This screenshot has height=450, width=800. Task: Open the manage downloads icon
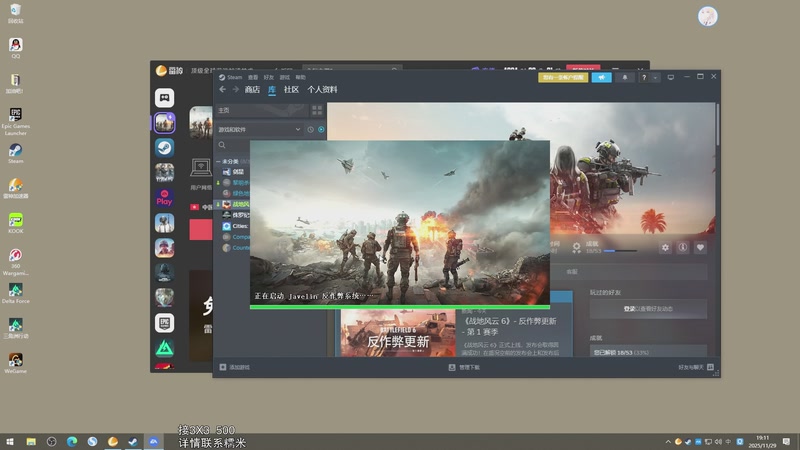452,367
